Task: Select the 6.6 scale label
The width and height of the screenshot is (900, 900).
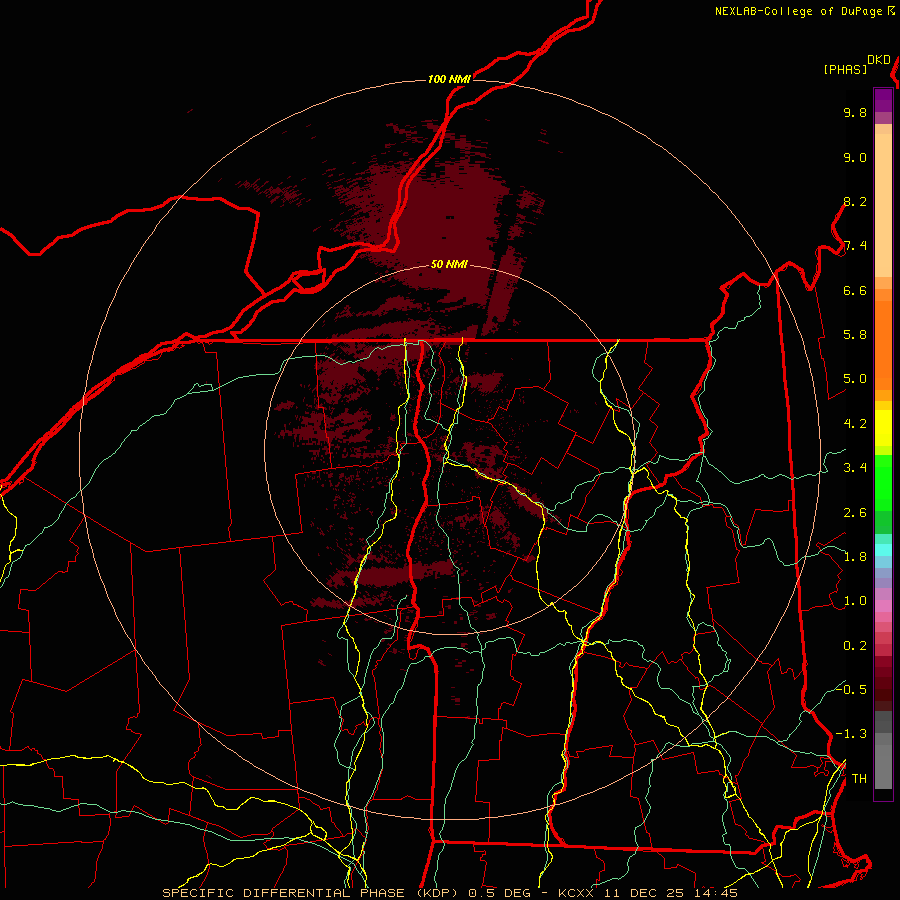Action: click(855, 290)
